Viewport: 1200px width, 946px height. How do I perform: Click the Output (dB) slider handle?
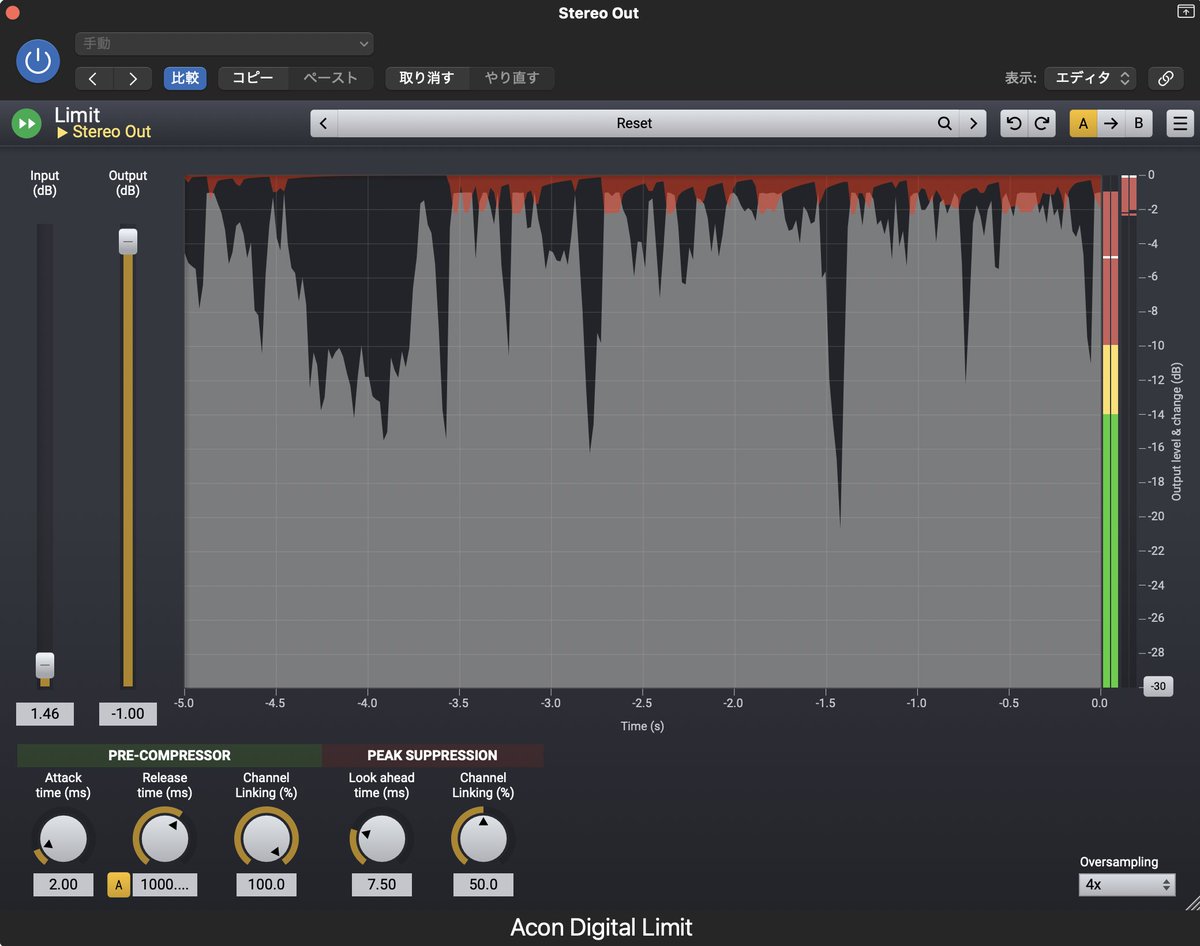128,241
